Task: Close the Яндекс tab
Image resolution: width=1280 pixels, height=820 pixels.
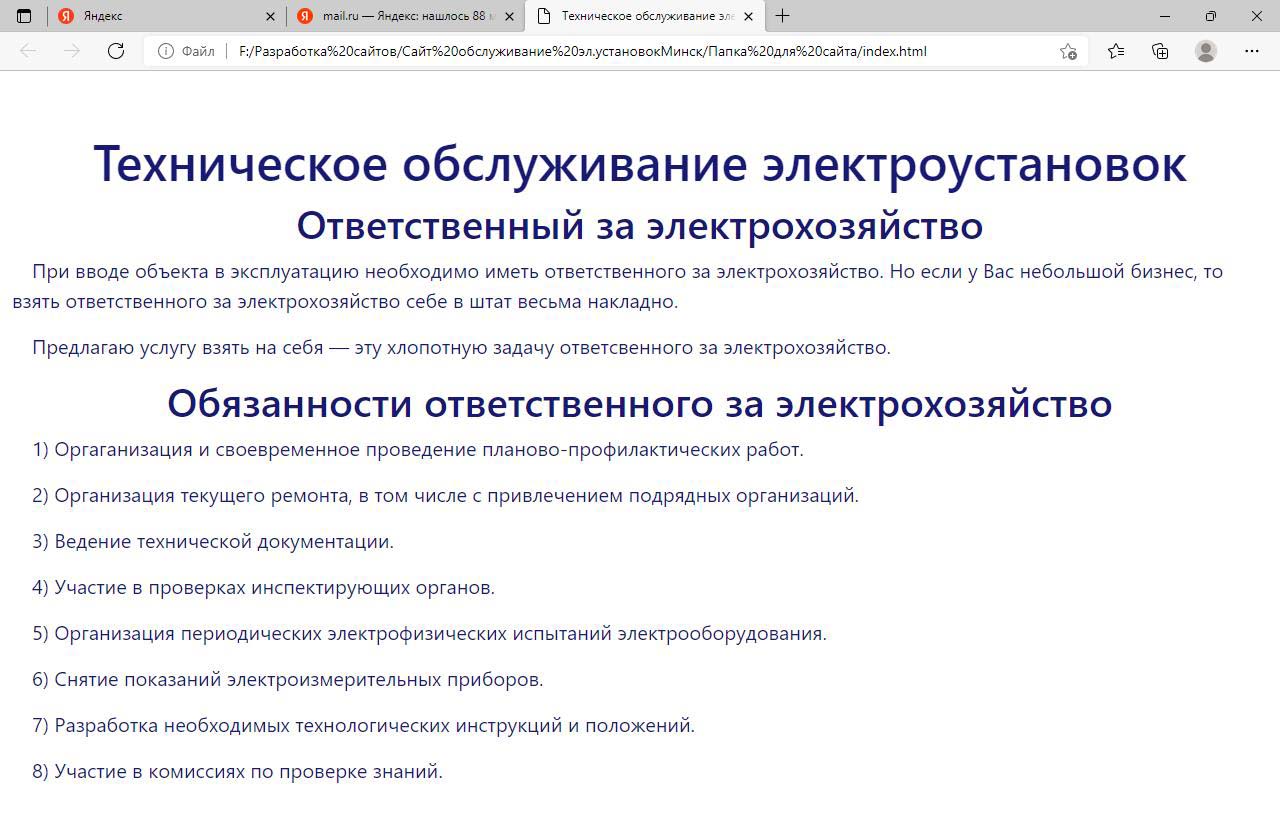Action: click(x=271, y=16)
